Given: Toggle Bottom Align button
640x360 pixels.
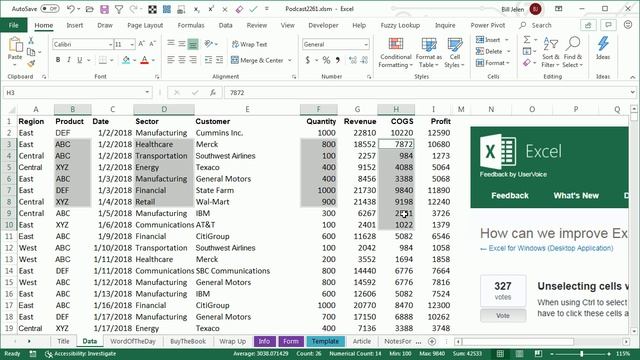Looking at the screenshot, I should tap(193, 44).
